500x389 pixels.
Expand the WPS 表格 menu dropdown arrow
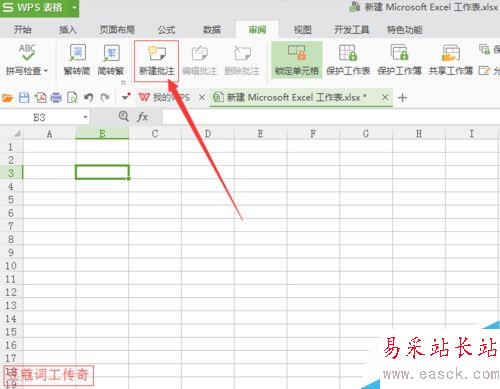pos(74,7)
